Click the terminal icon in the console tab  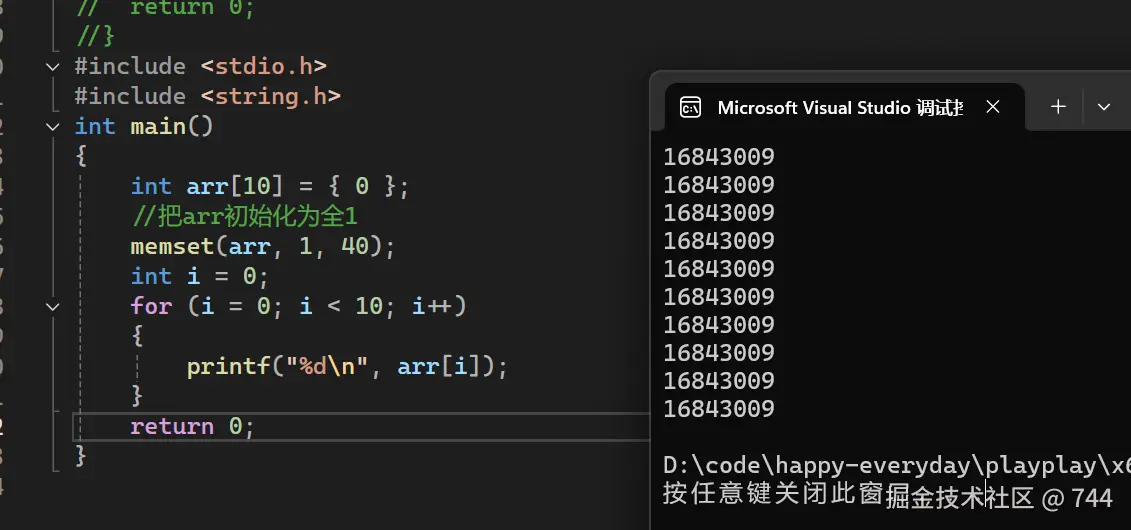pyautogui.click(x=690, y=107)
